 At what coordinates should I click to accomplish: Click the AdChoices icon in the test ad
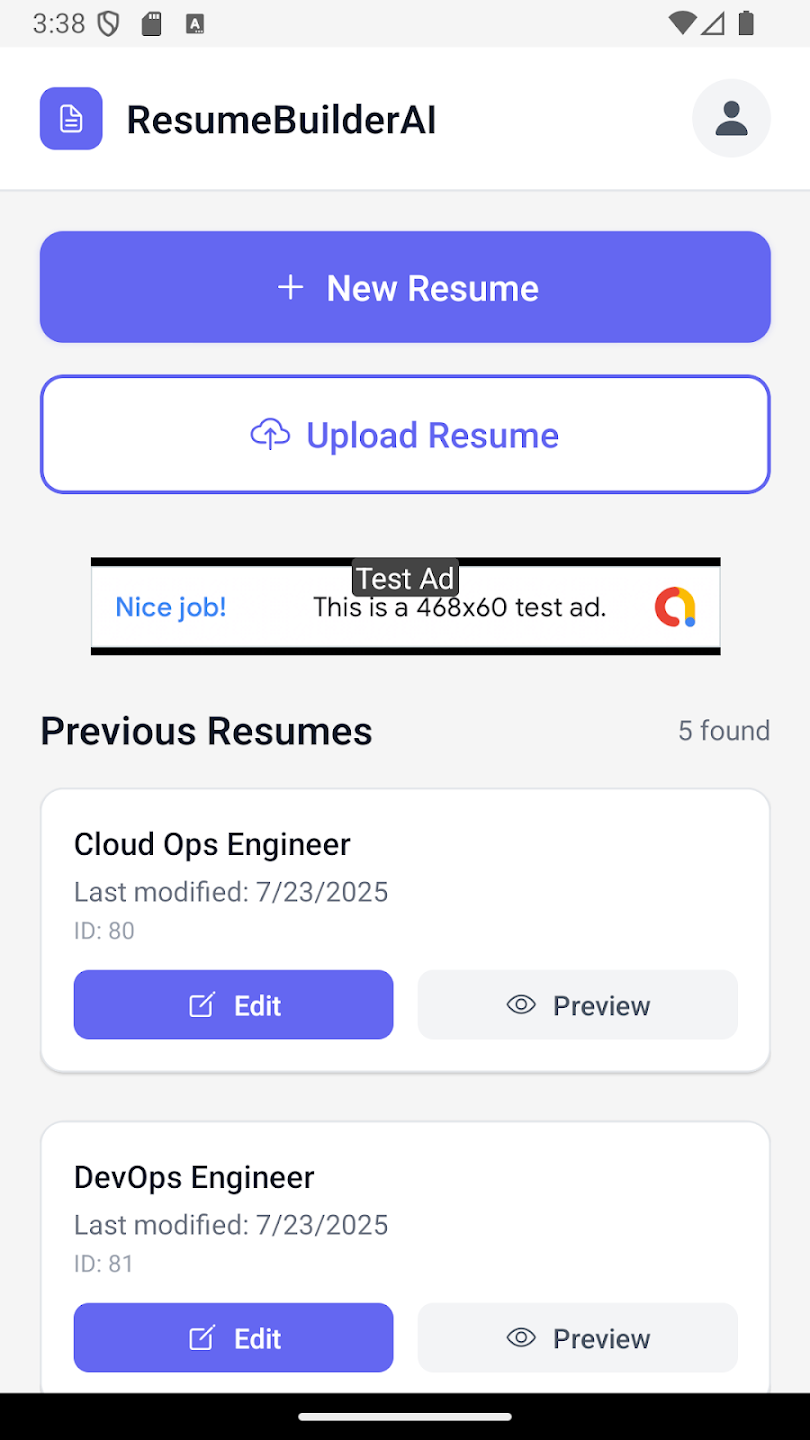point(676,606)
